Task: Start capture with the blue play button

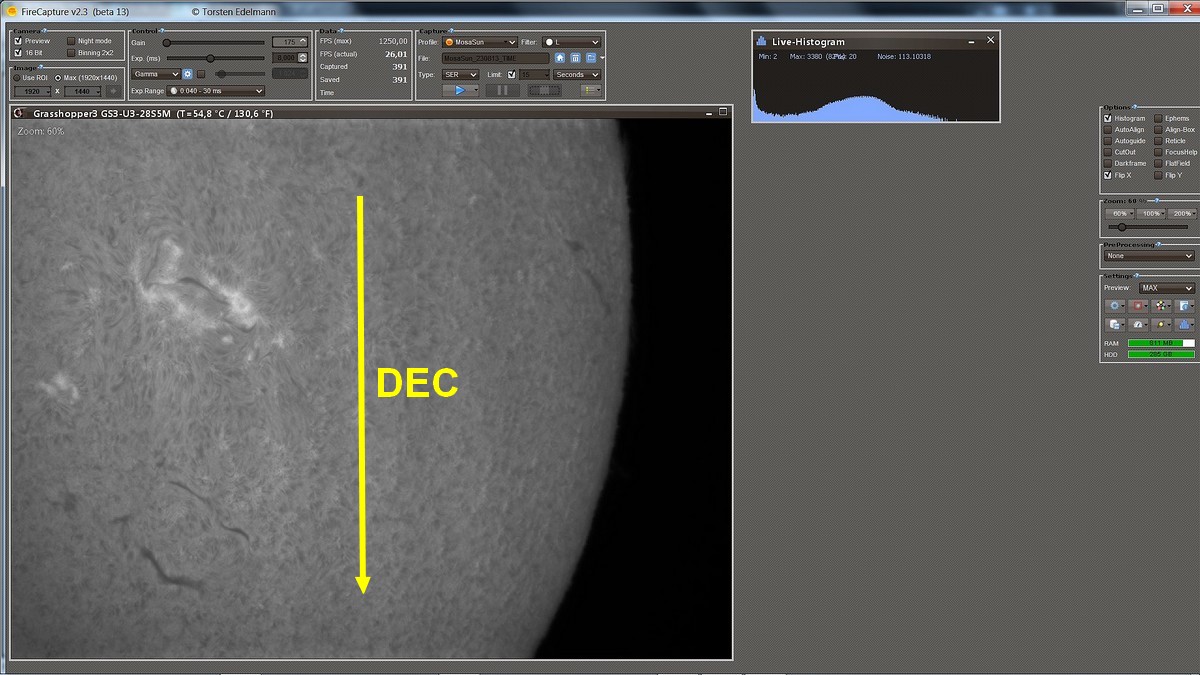Action: tap(460, 90)
